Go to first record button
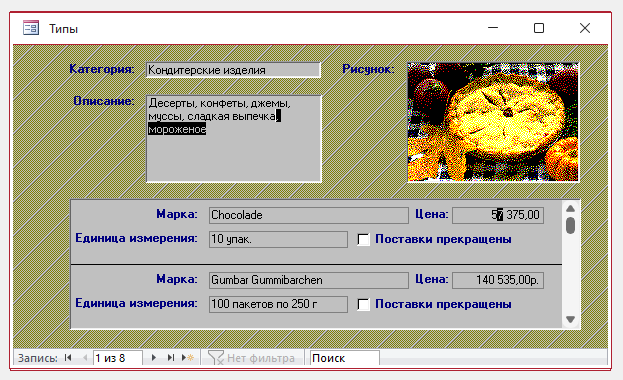Image resolution: width=623 pixels, height=380 pixels. [68, 358]
